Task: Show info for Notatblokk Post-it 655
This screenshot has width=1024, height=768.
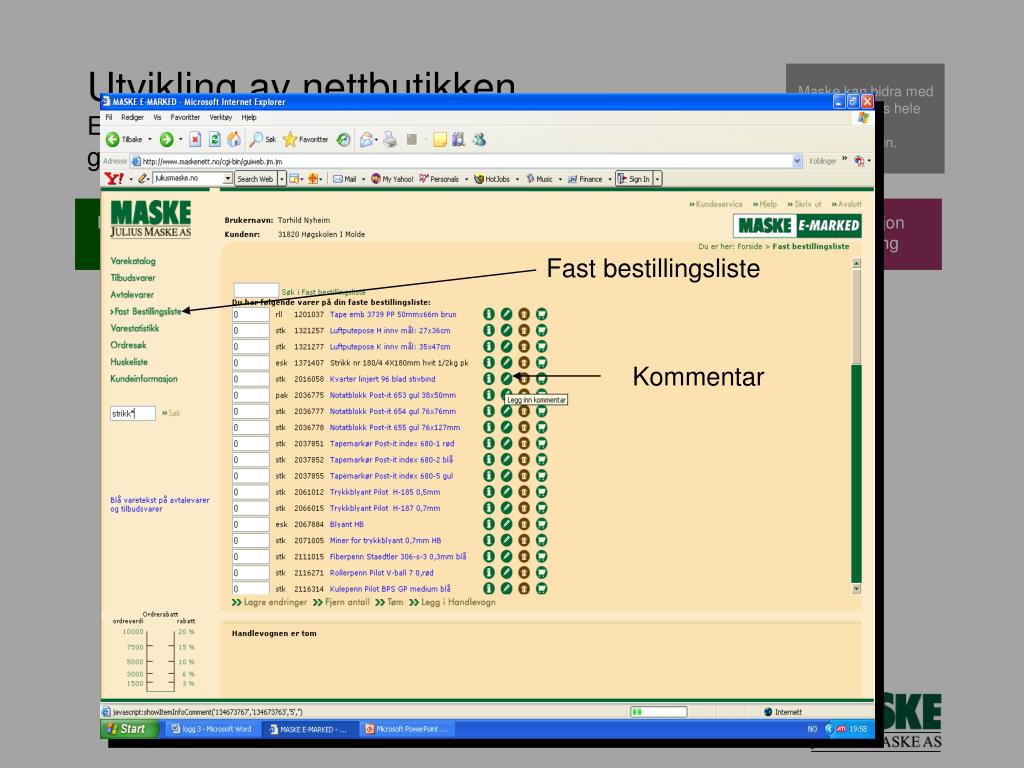Action: [x=488, y=427]
